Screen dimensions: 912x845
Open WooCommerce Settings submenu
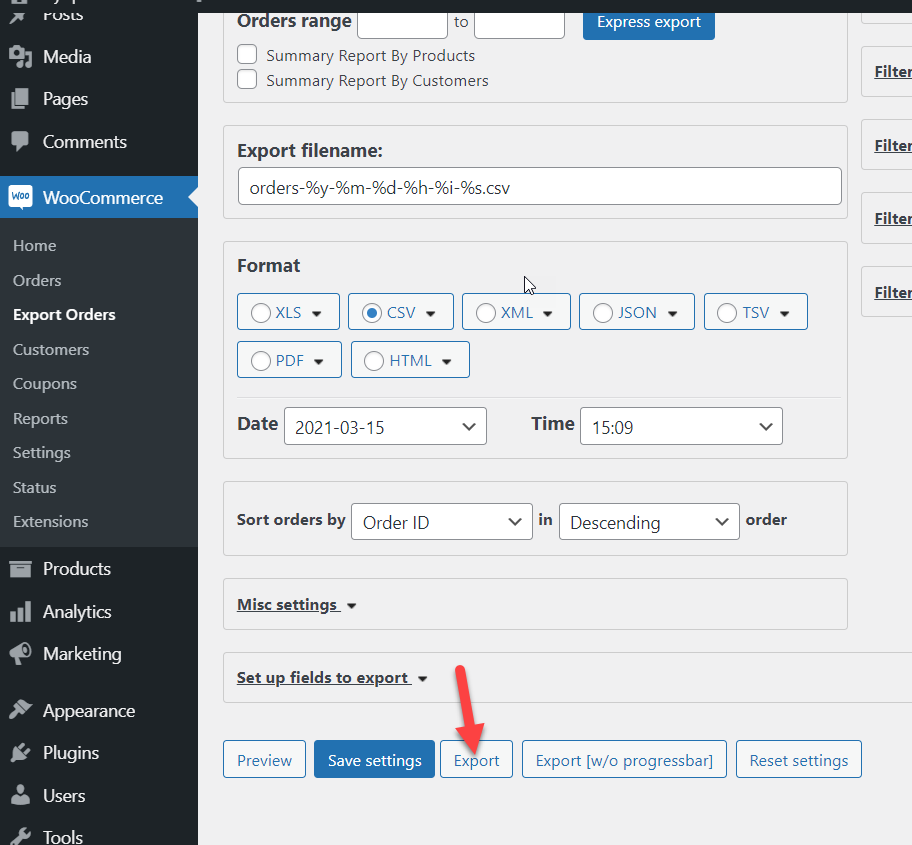[42, 452]
